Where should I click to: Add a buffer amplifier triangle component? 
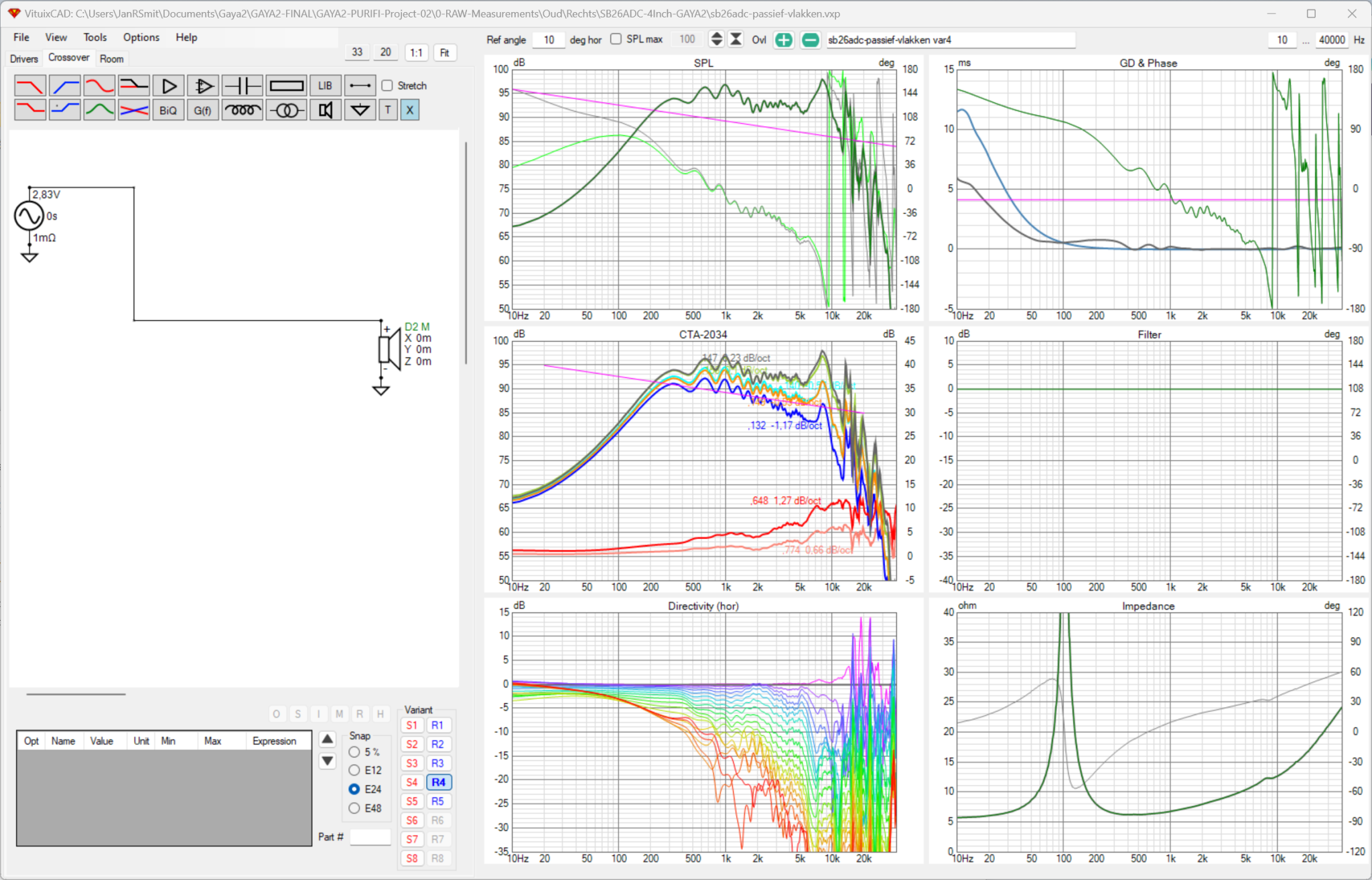pos(169,86)
